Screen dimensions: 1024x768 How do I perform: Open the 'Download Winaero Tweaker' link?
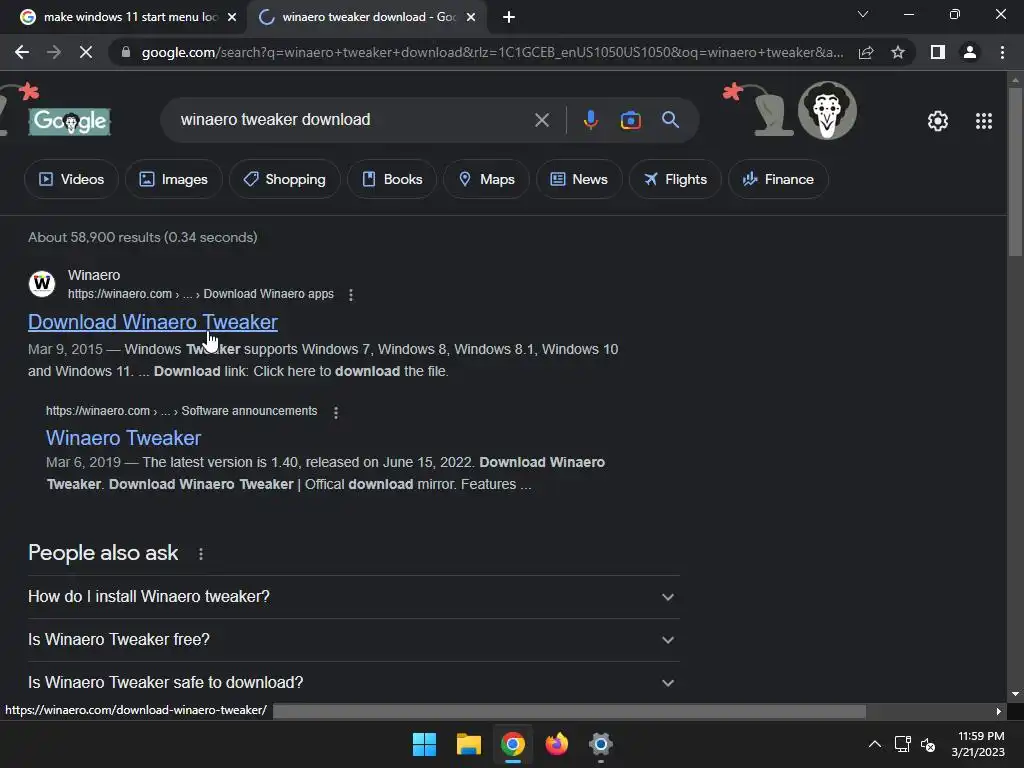click(153, 322)
